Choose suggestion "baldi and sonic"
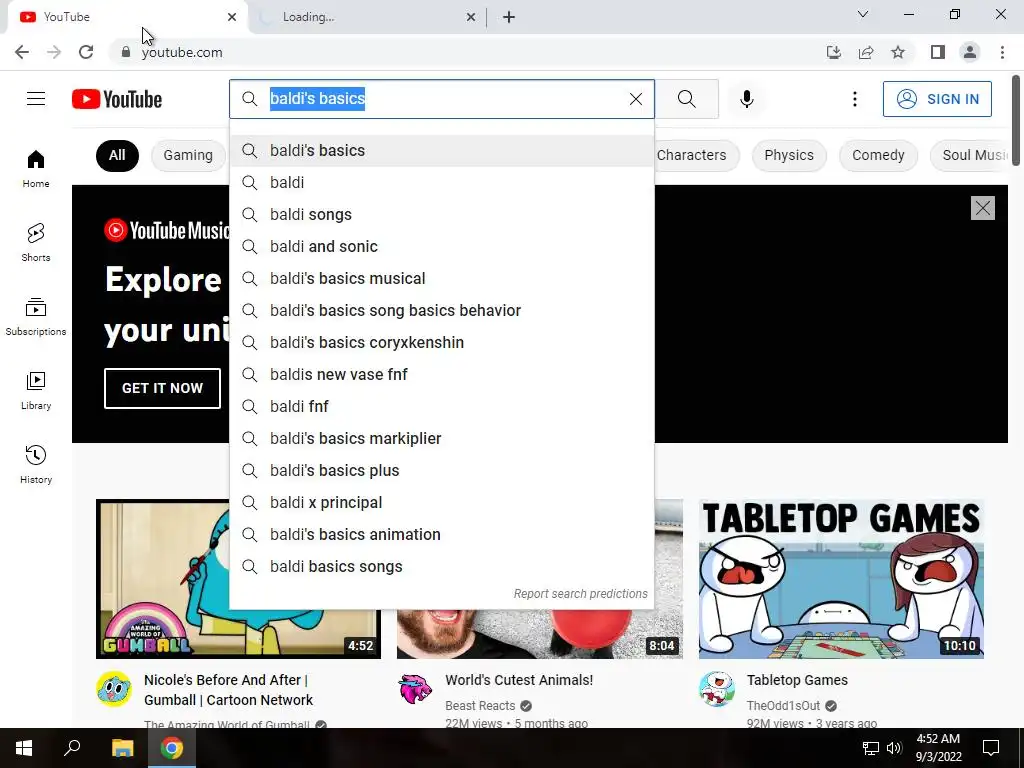Image resolution: width=1024 pixels, height=768 pixels. click(442, 247)
